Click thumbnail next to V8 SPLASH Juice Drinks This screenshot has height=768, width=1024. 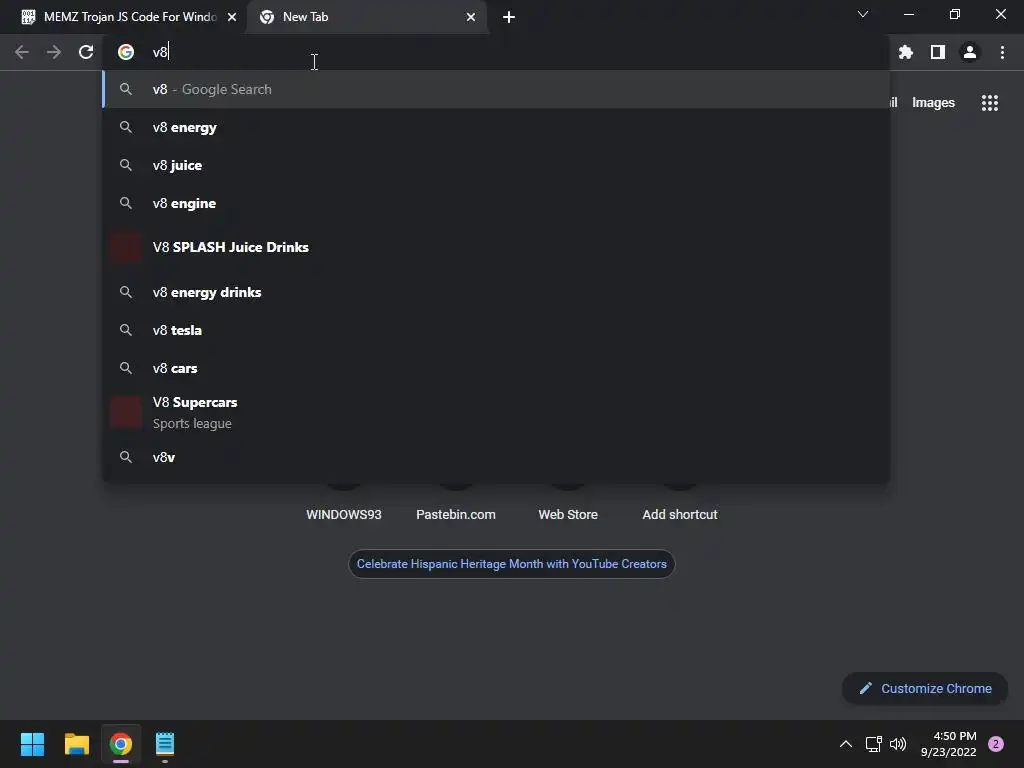(126, 248)
